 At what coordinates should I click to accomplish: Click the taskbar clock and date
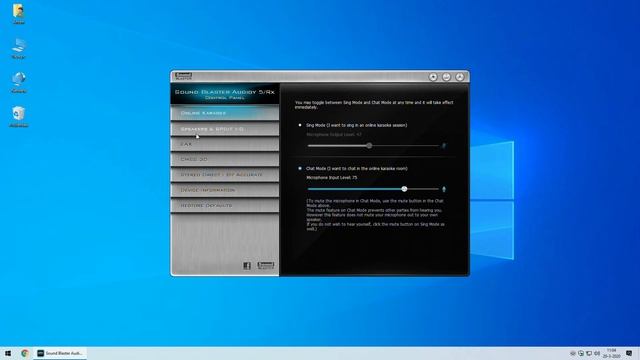point(611,353)
